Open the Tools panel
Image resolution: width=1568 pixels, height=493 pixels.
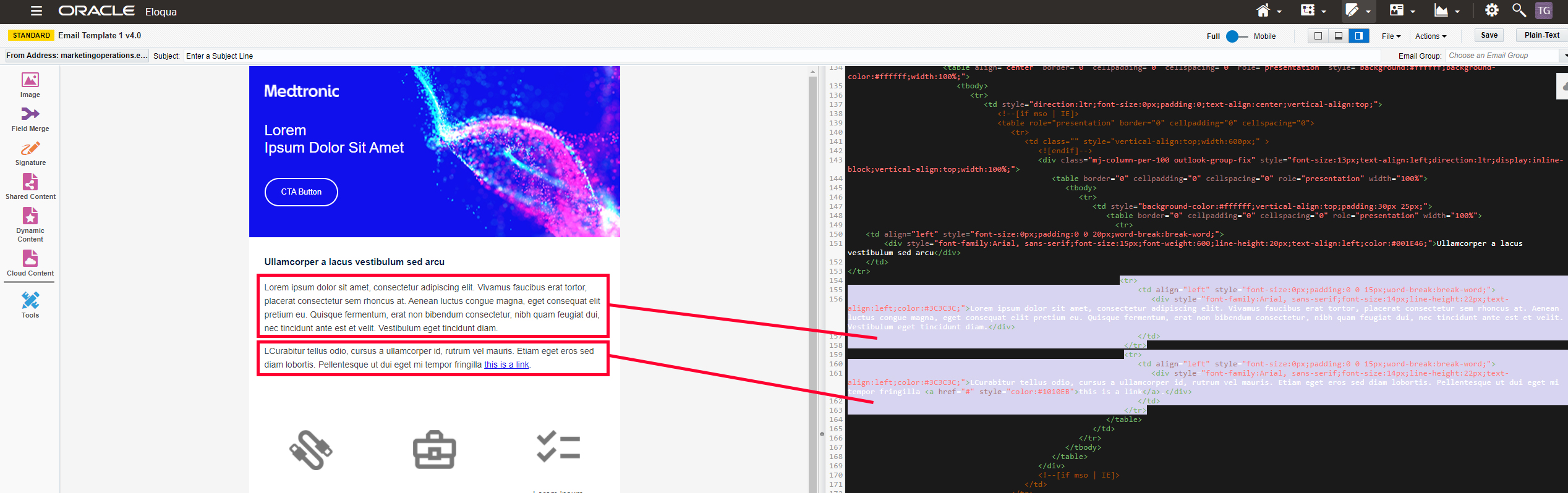click(x=30, y=305)
